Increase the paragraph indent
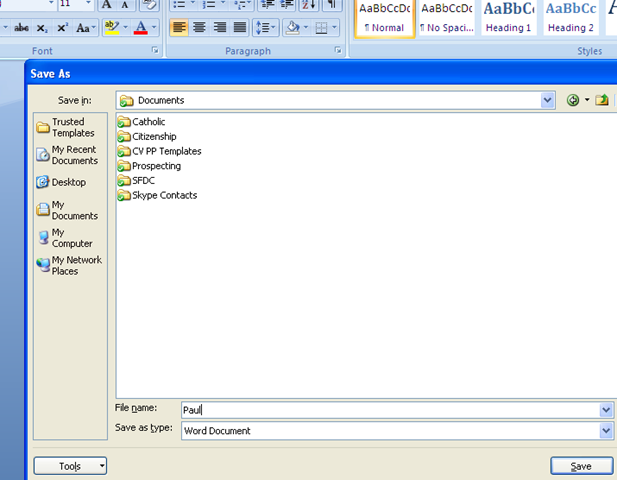 coord(287,5)
